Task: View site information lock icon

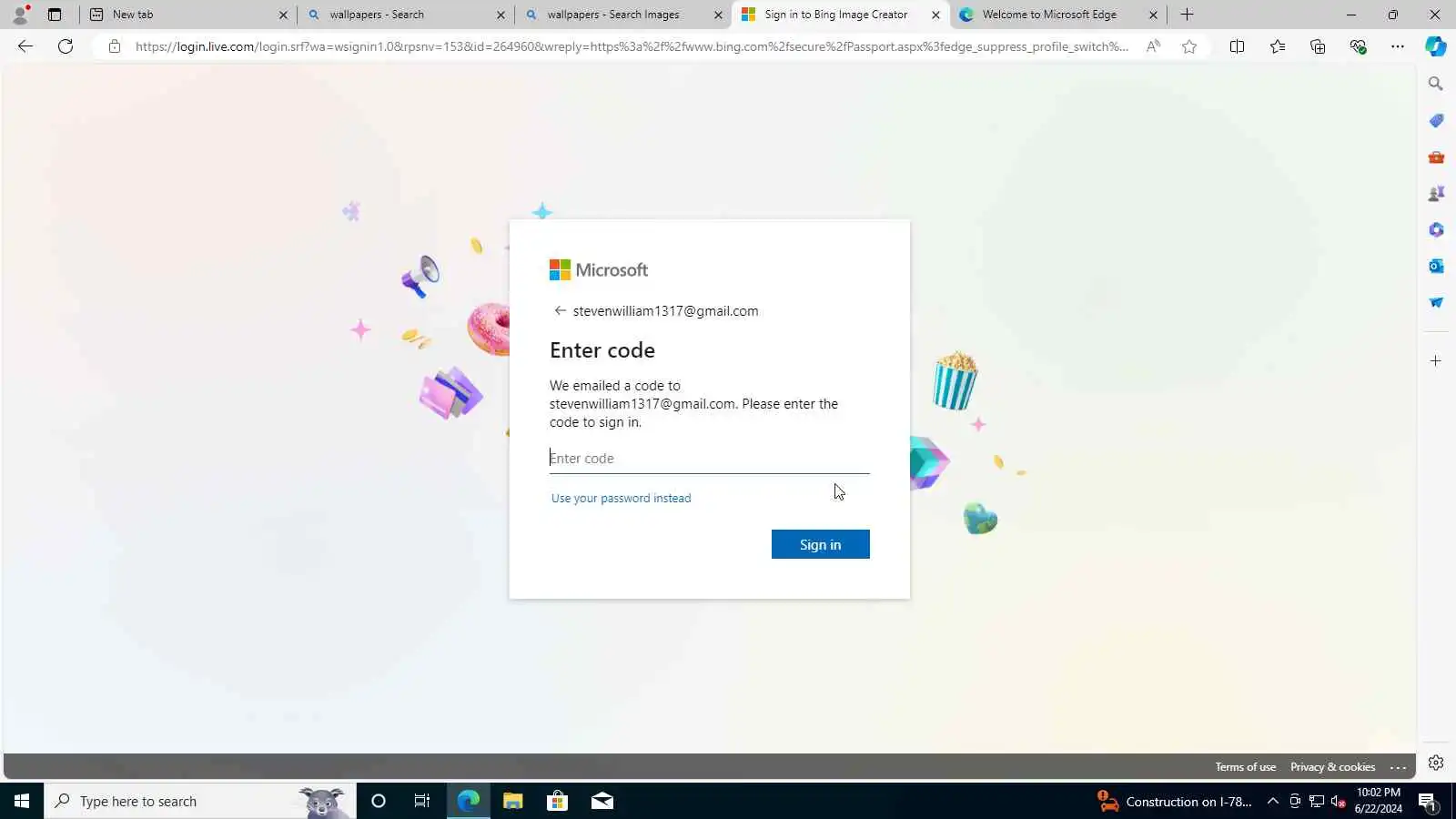Action: pyautogui.click(x=115, y=46)
